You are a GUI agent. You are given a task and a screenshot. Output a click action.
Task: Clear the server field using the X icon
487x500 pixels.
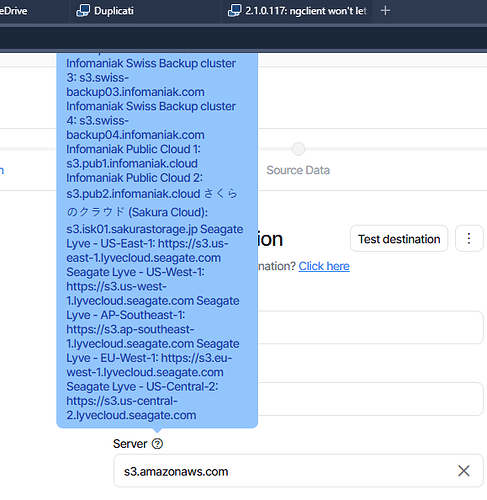pos(464,471)
